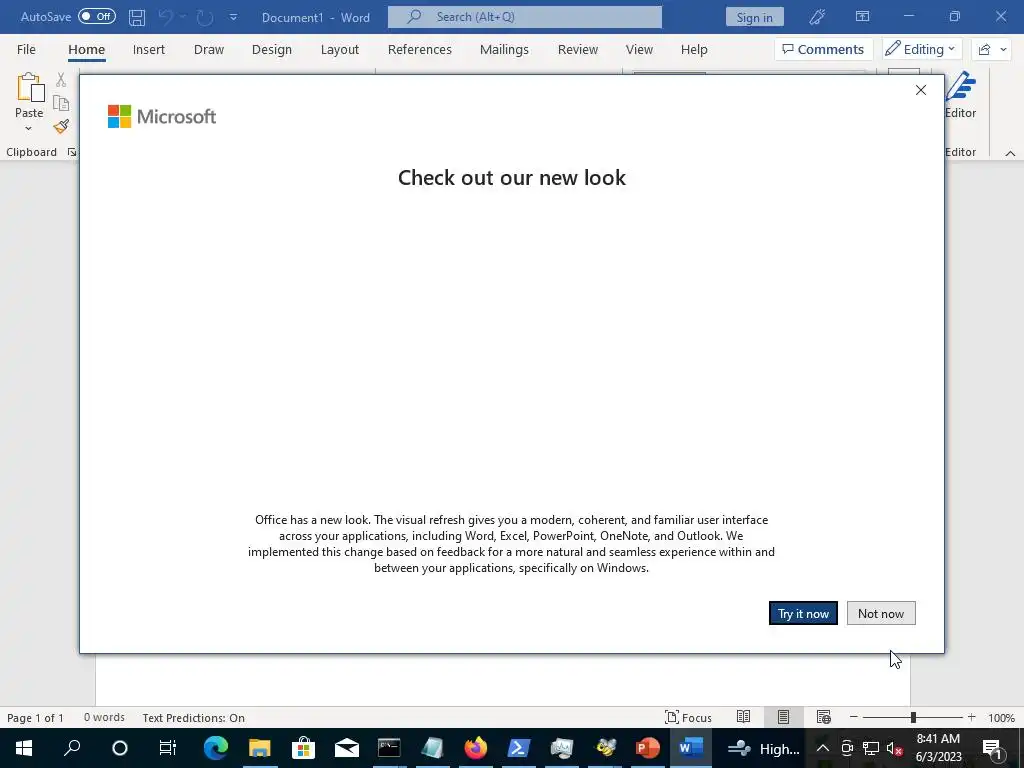Click the Cut scissors icon
This screenshot has width=1024, height=768.
[x=61, y=80]
